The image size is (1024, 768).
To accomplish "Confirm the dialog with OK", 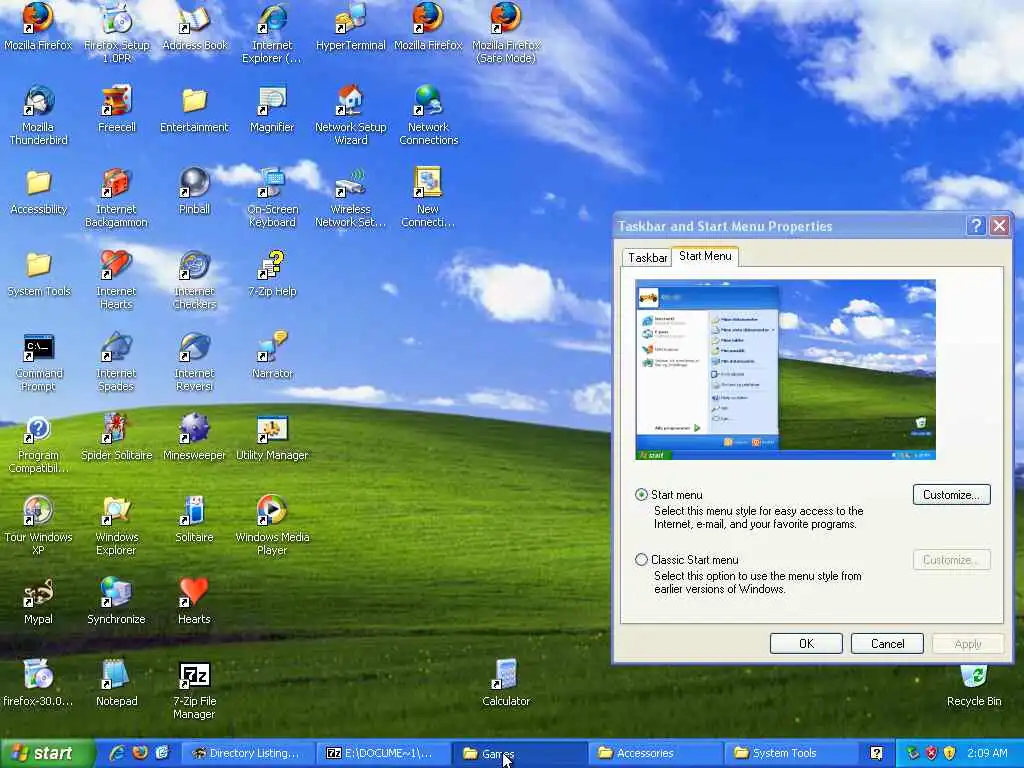I will click(x=807, y=643).
